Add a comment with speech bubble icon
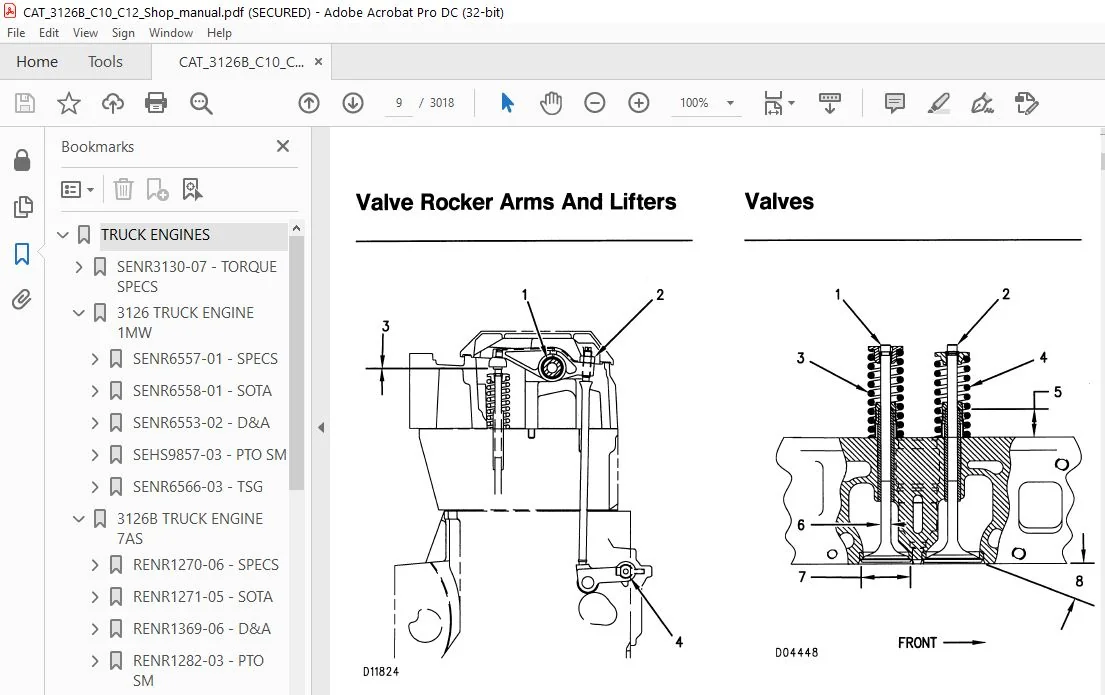The width and height of the screenshot is (1105, 695). click(894, 104)
